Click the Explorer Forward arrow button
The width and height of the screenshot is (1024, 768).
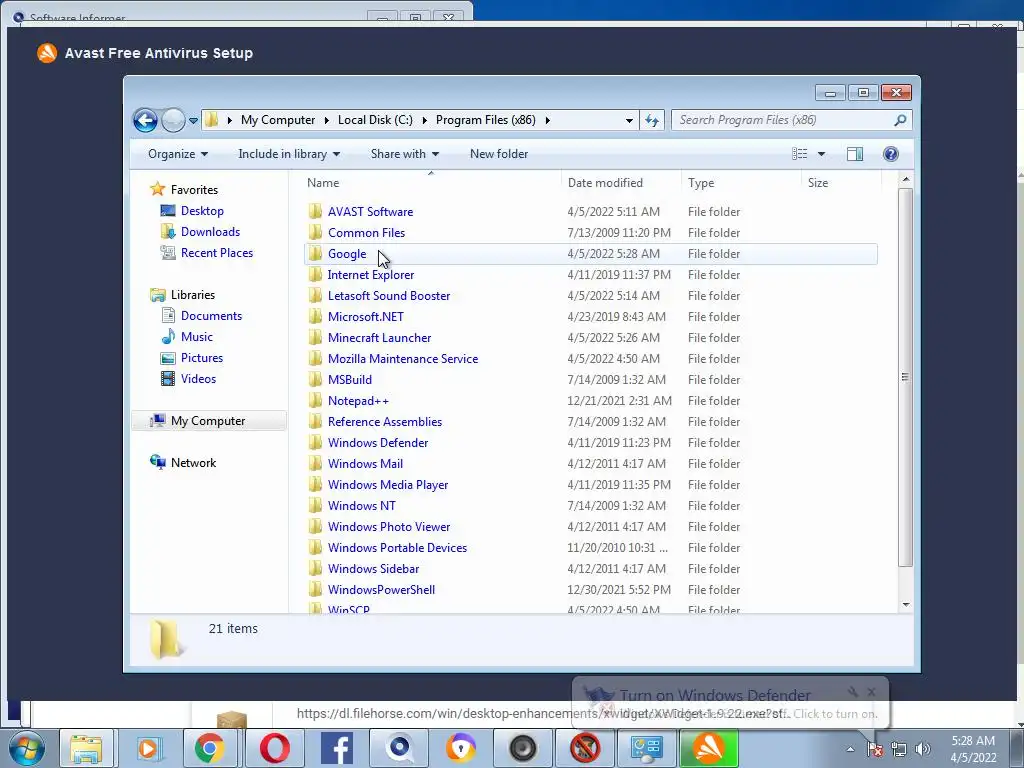pos(173,120)
